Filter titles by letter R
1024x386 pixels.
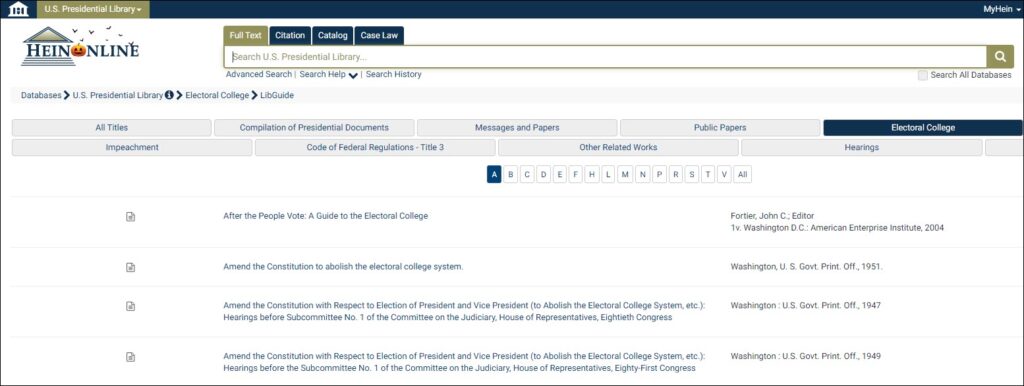[x=675, y=175]
